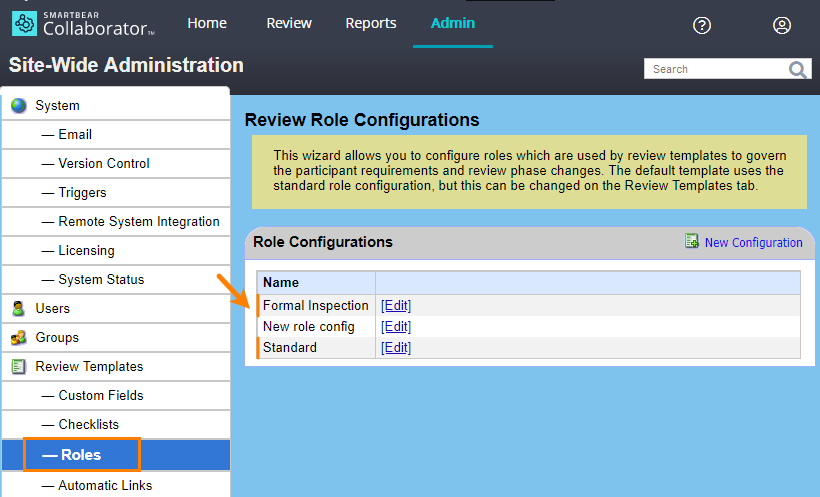The height and width of the screenshot is (497, 820).
Task: Click the Review Templates sidebar icon
Action: click(x=18, y=366)
